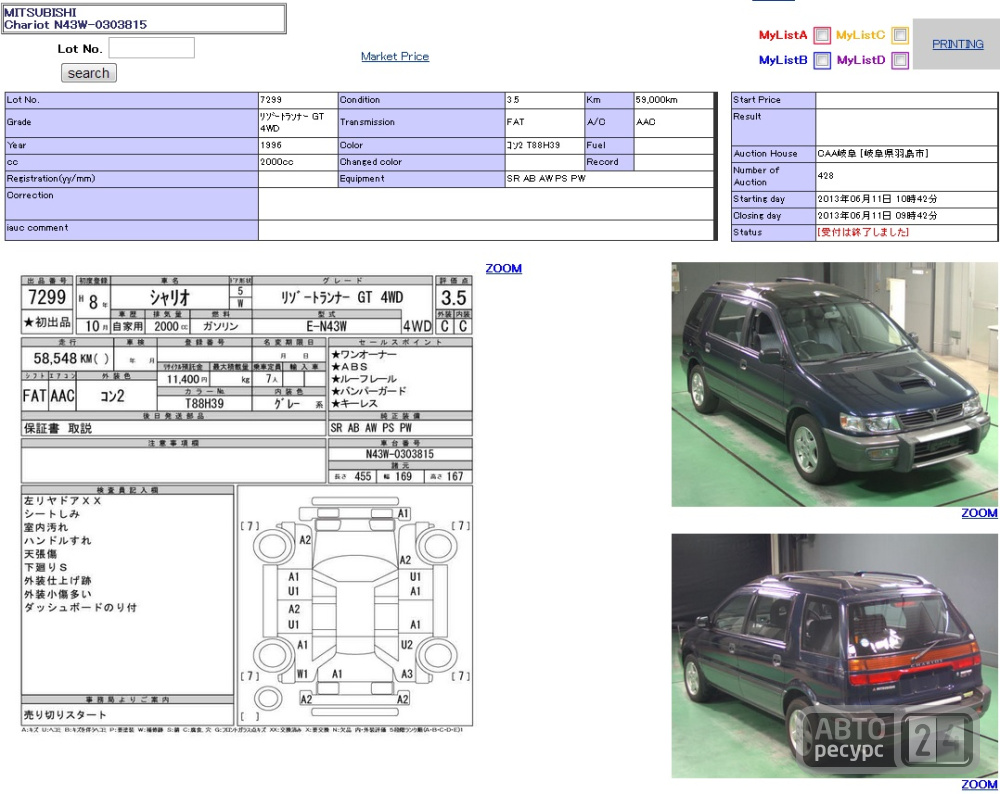This screenshot has width=1000, height=794.
Task: Click the PRINTING link
Action: [957, 44]
